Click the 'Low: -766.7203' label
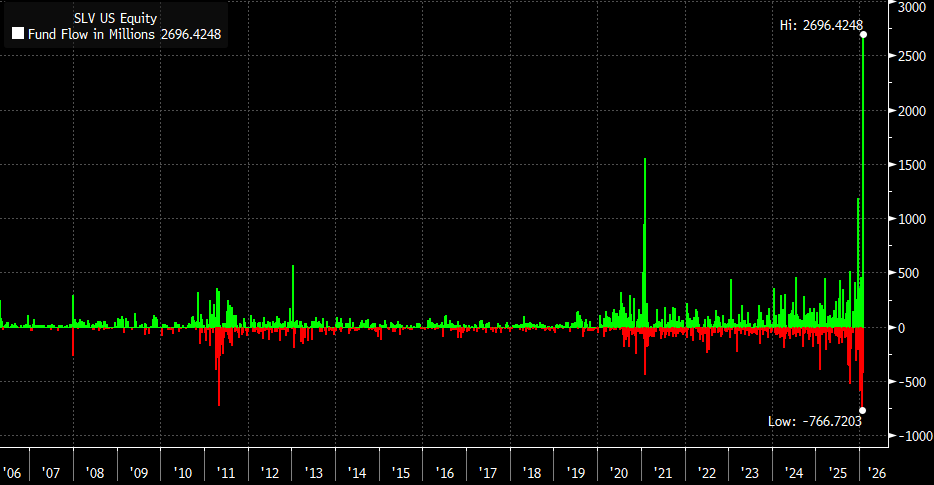Image resolution: width=934 pixels, height=485 pixels. (814, 421)
